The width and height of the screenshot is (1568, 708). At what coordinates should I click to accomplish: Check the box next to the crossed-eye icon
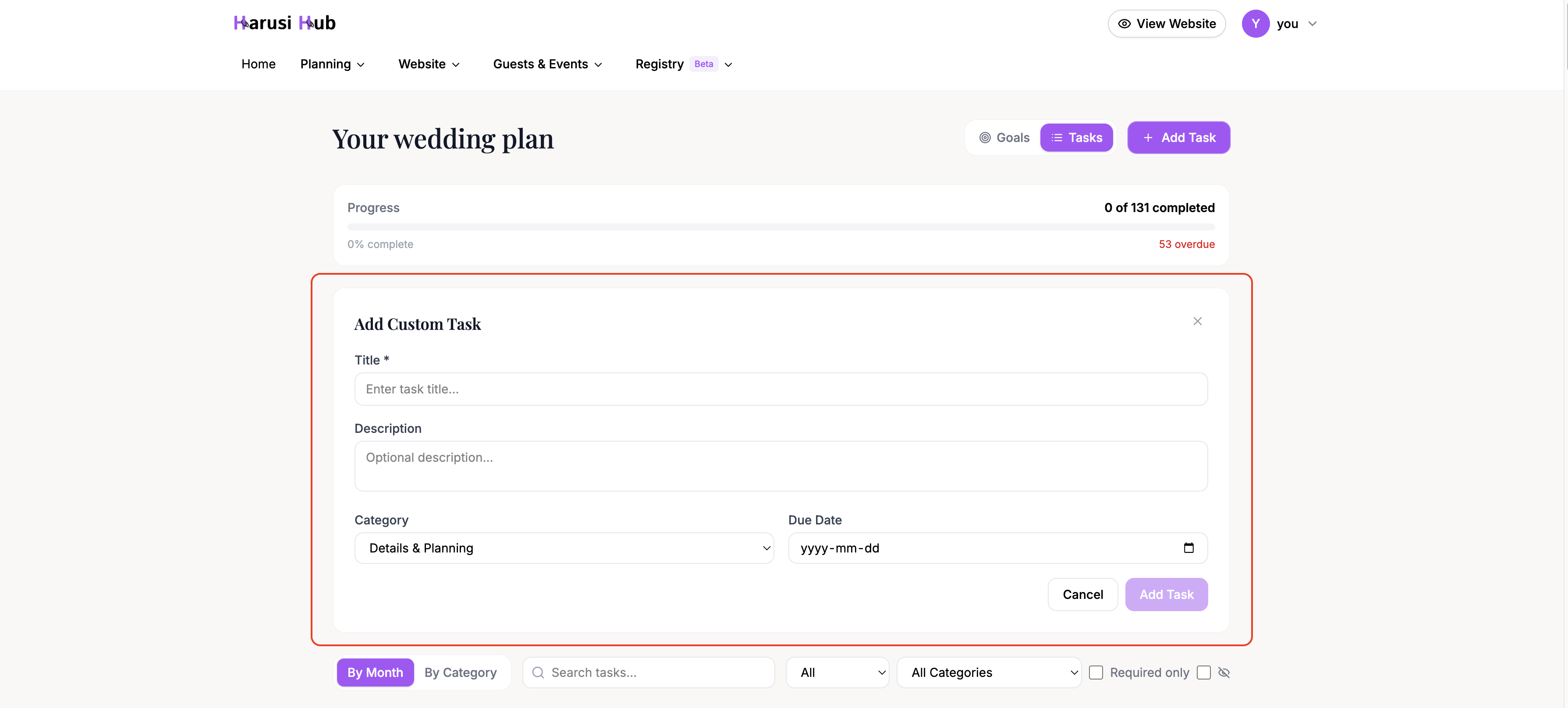coord(1204,673)
